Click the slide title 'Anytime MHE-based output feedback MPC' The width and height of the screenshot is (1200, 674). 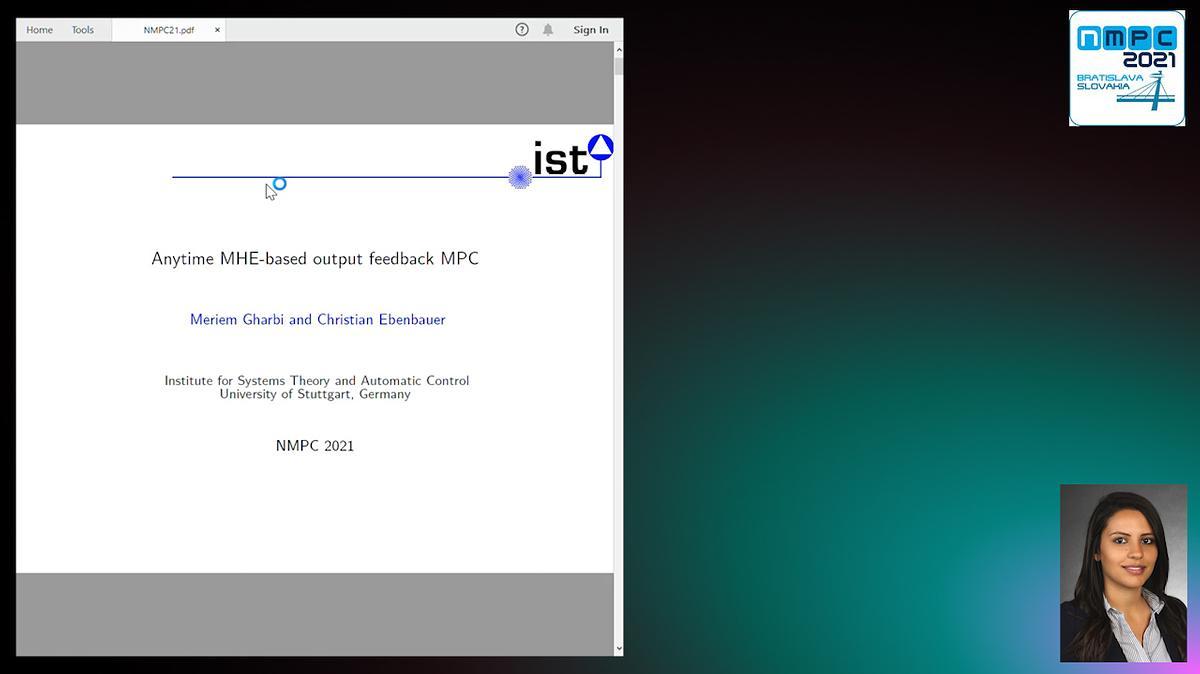tap(315, 259)
